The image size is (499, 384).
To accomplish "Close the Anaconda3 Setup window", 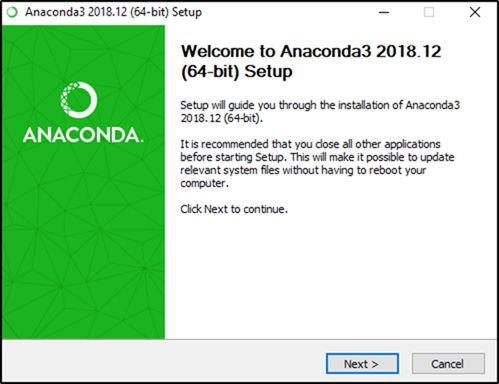I will tap(475, 12).
